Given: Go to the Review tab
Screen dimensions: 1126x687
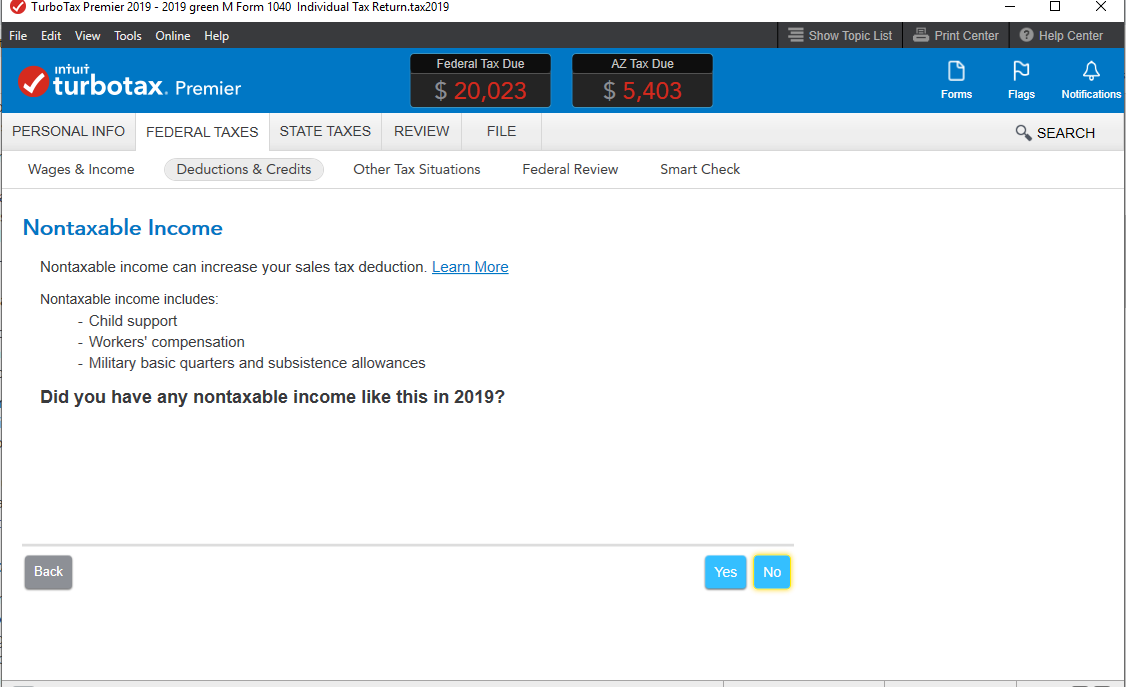Looking at the screenshot, I should coord(422,131).
